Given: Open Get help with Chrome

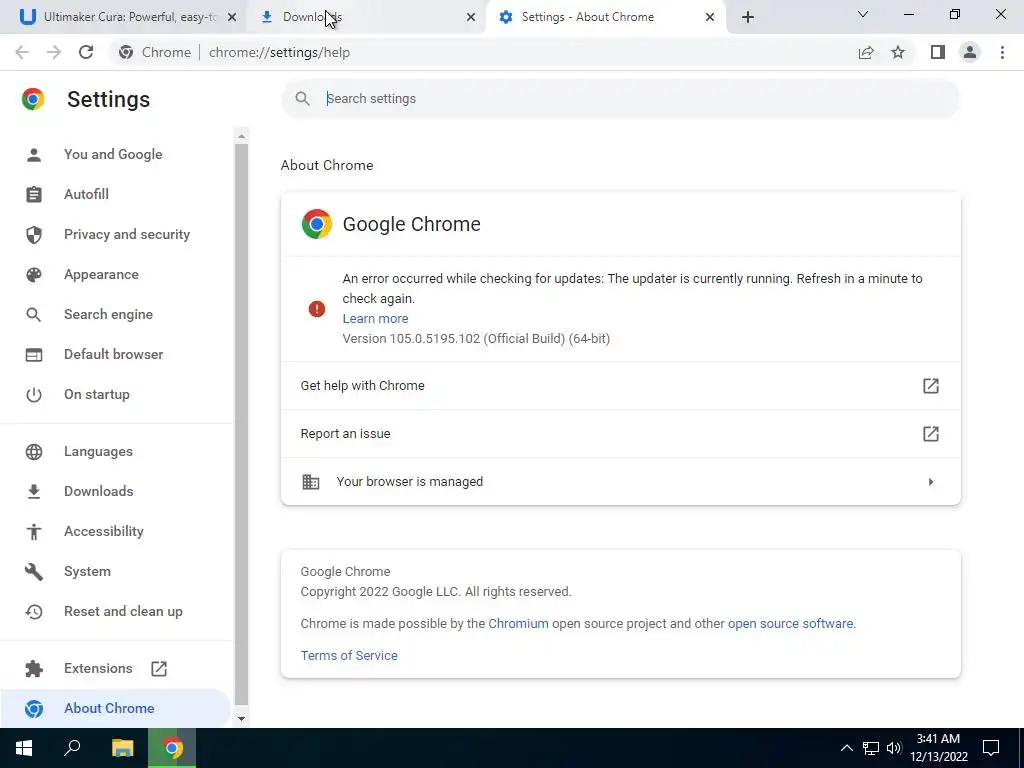Looking at the screenshot, I should tap(620, 385).
